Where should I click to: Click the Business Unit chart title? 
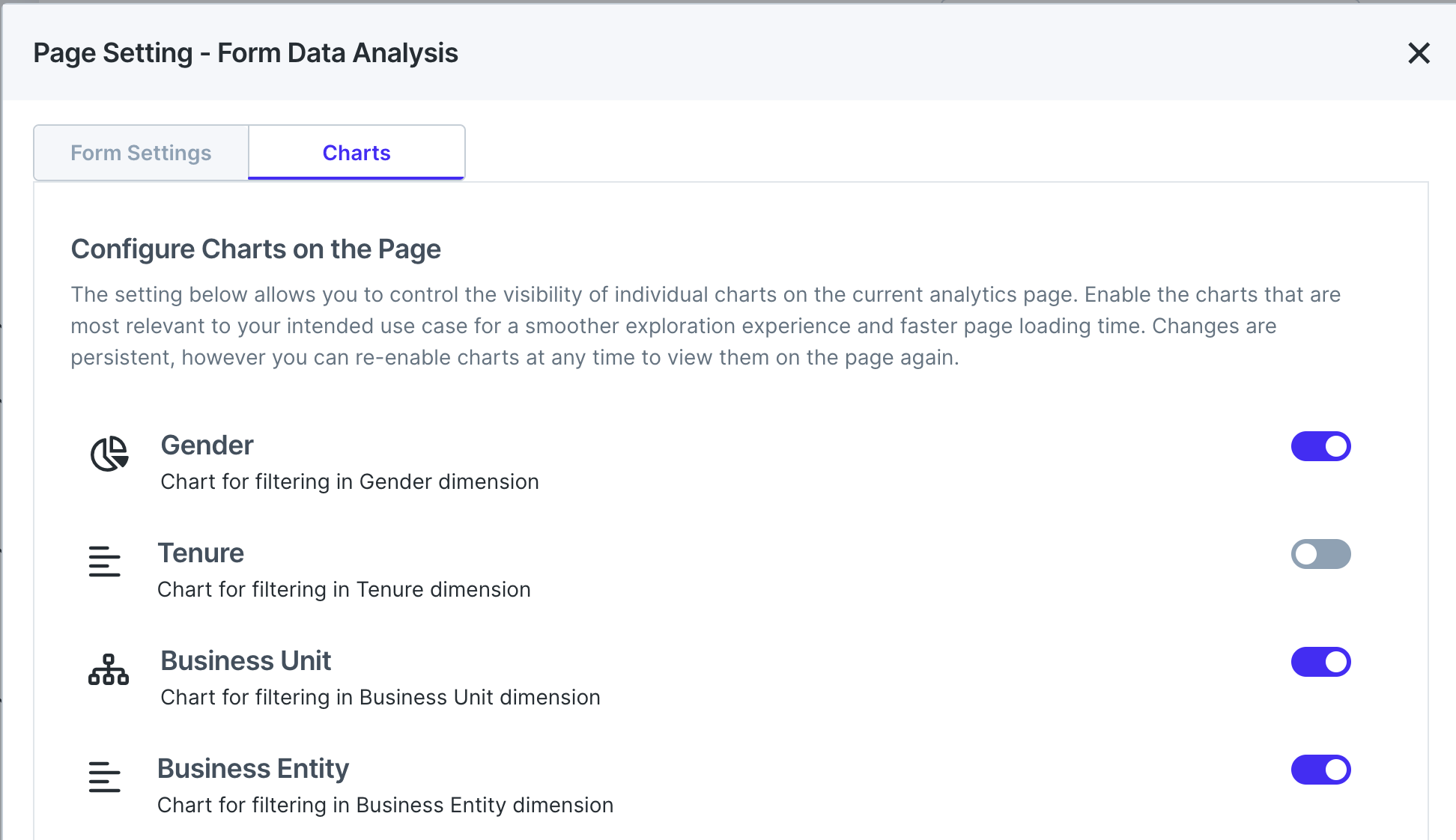point(246,661)
